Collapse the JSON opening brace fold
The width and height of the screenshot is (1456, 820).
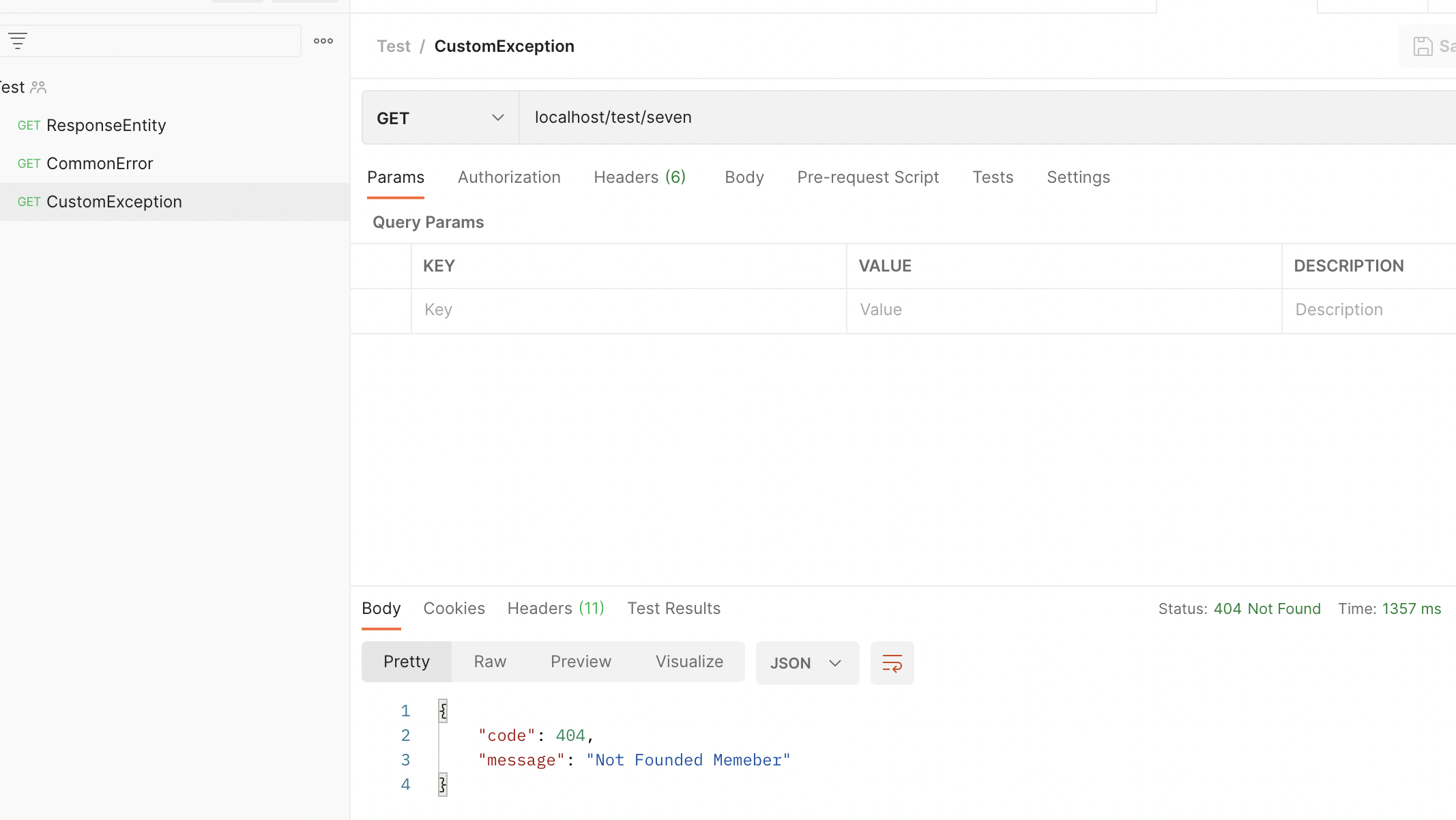(443, 711)
